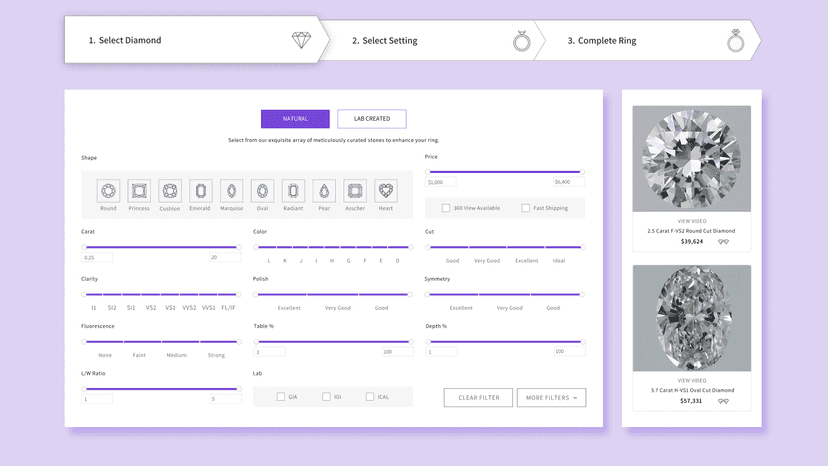Switch to the Lab Created tab
The width and height of the screenshot is (828, 466).
point(372,119)
